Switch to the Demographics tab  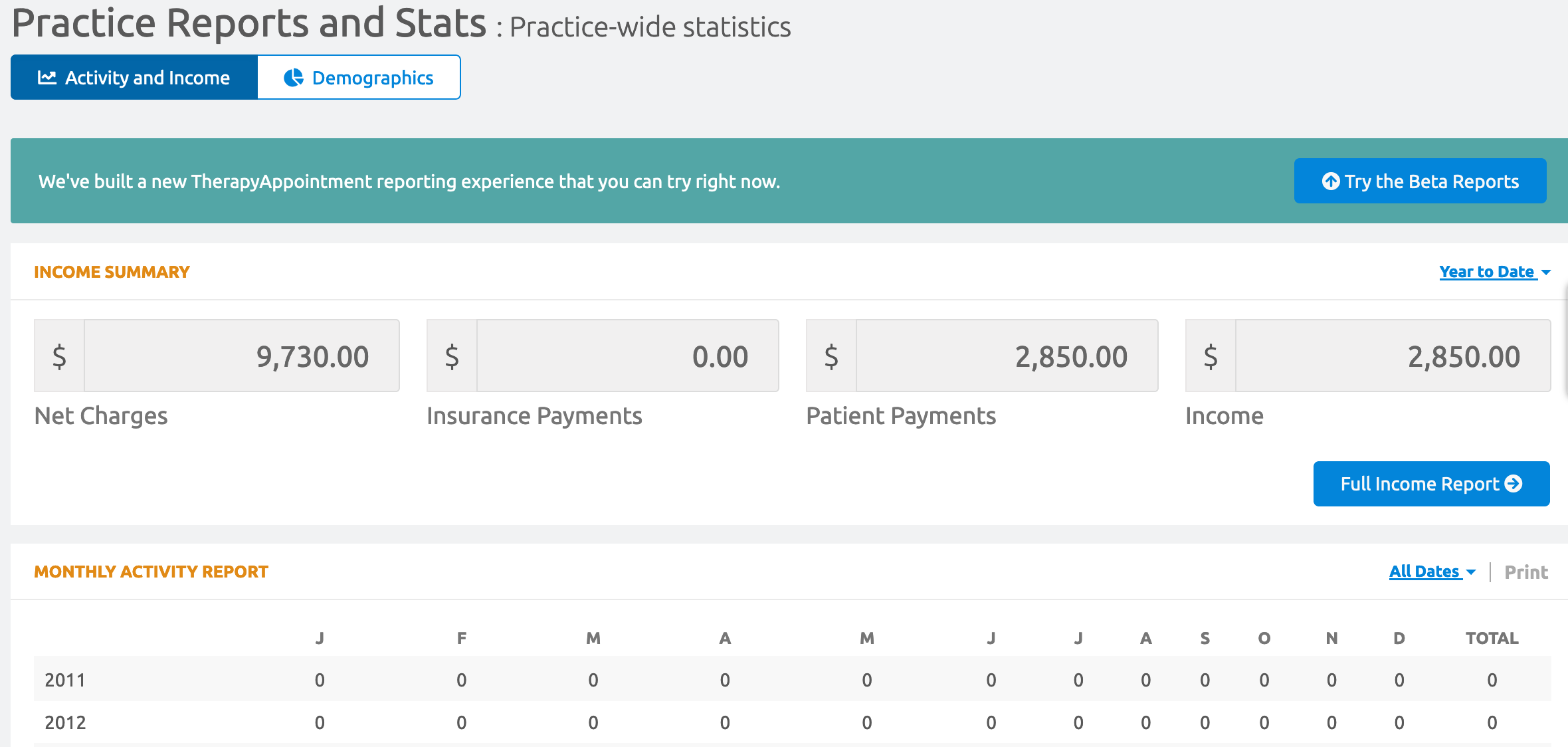point(359,78)
